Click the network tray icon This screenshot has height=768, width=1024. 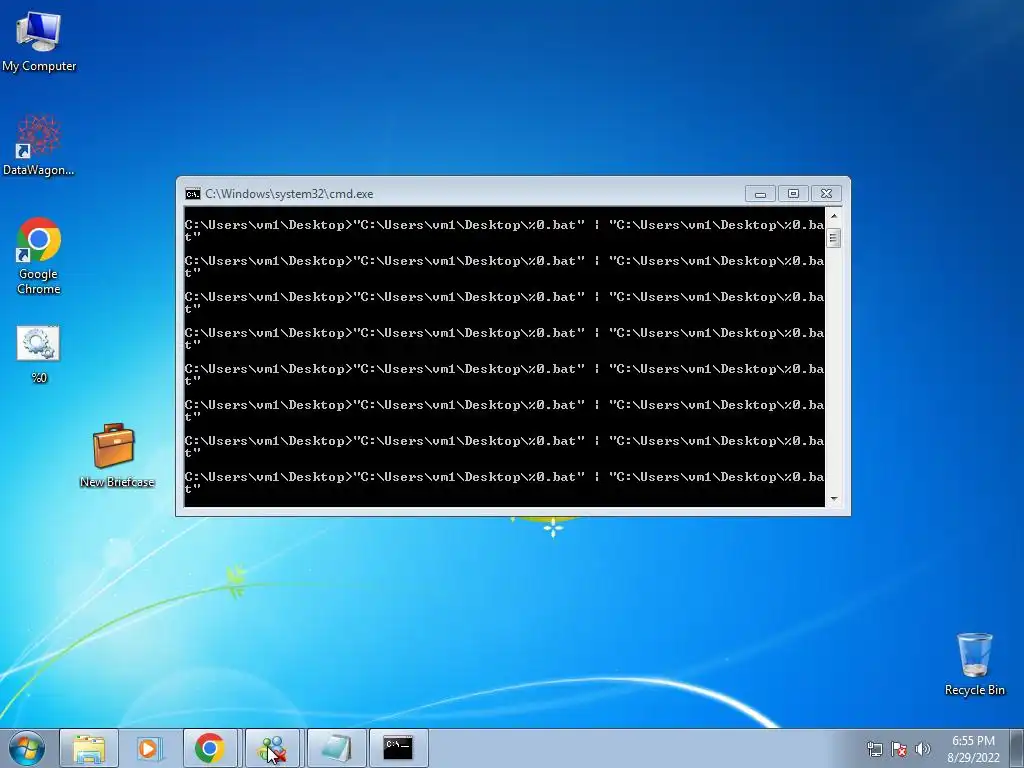point(874,749)
